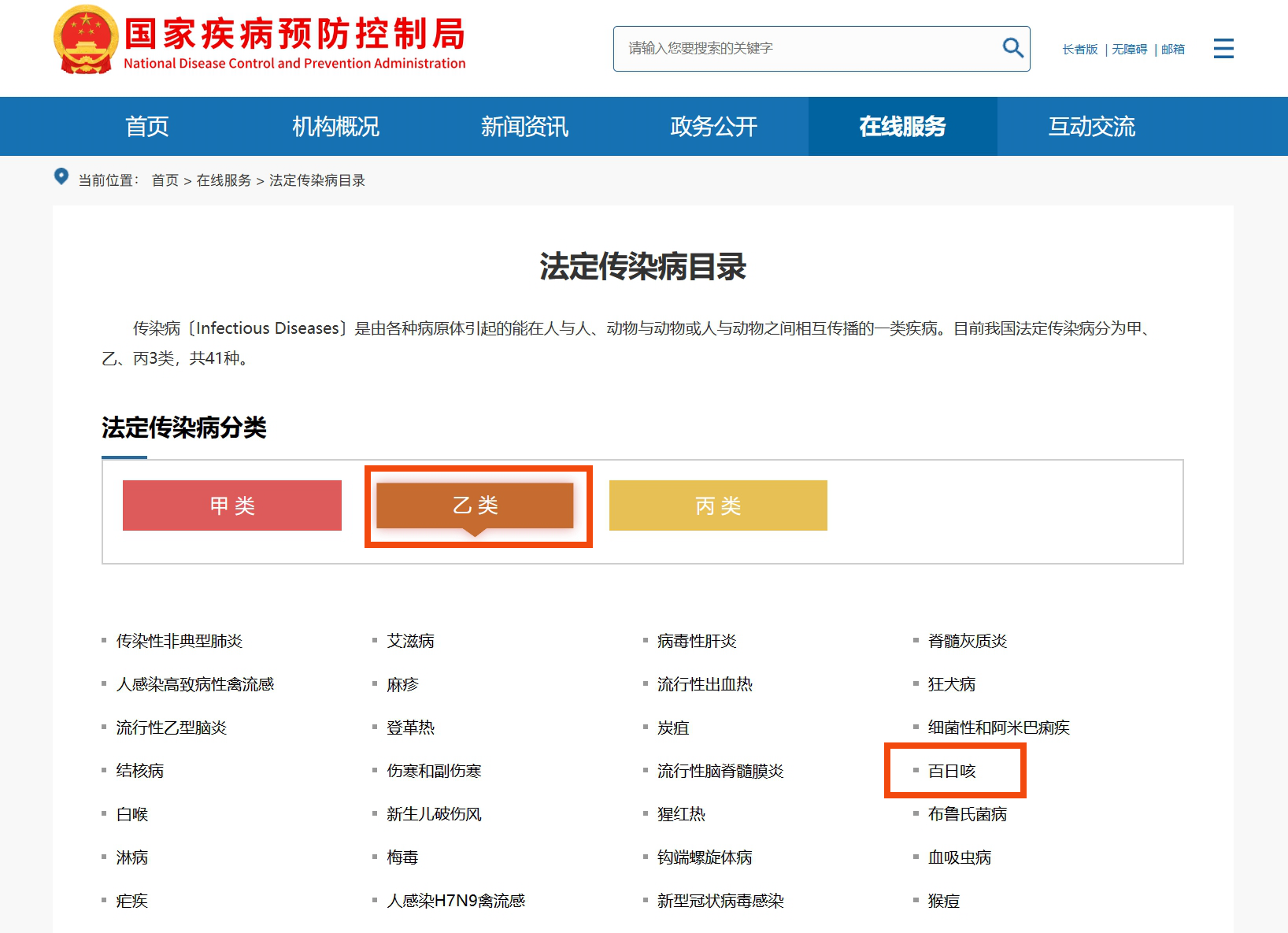Screen dimensions: 1288x933
Task: Open the 艾滋病 disease entry
Action: point(410,641)
